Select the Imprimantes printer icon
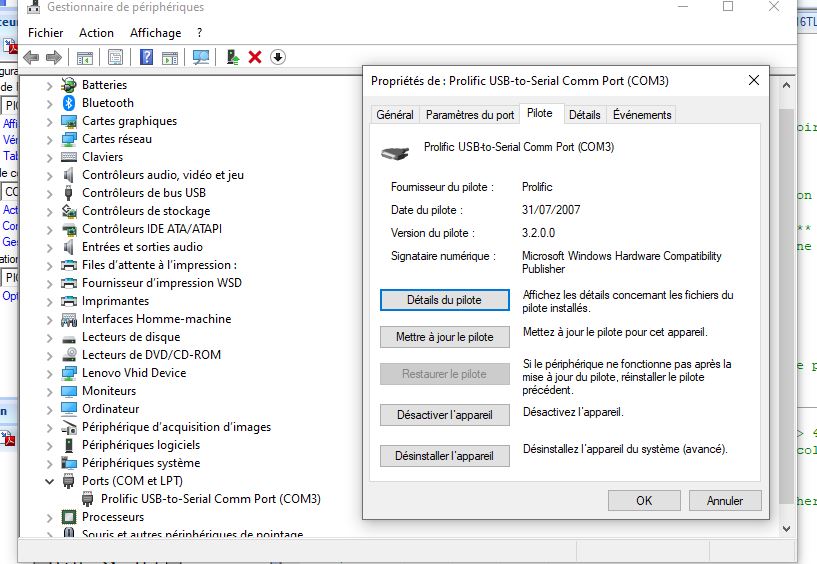This screenshot has width=817, height=564. click(69, 301)
